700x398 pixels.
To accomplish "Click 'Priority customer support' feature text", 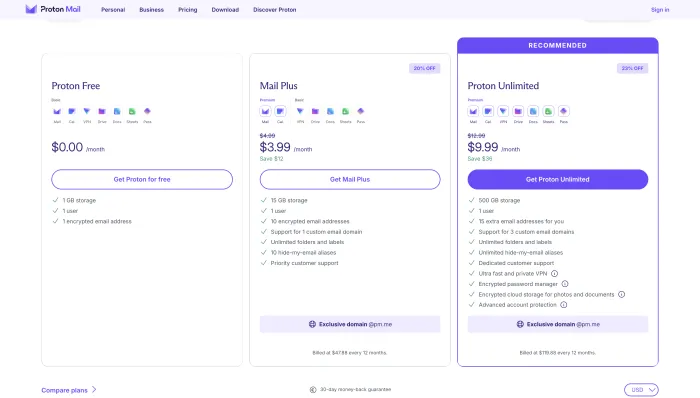I will [x=304, y=263].
